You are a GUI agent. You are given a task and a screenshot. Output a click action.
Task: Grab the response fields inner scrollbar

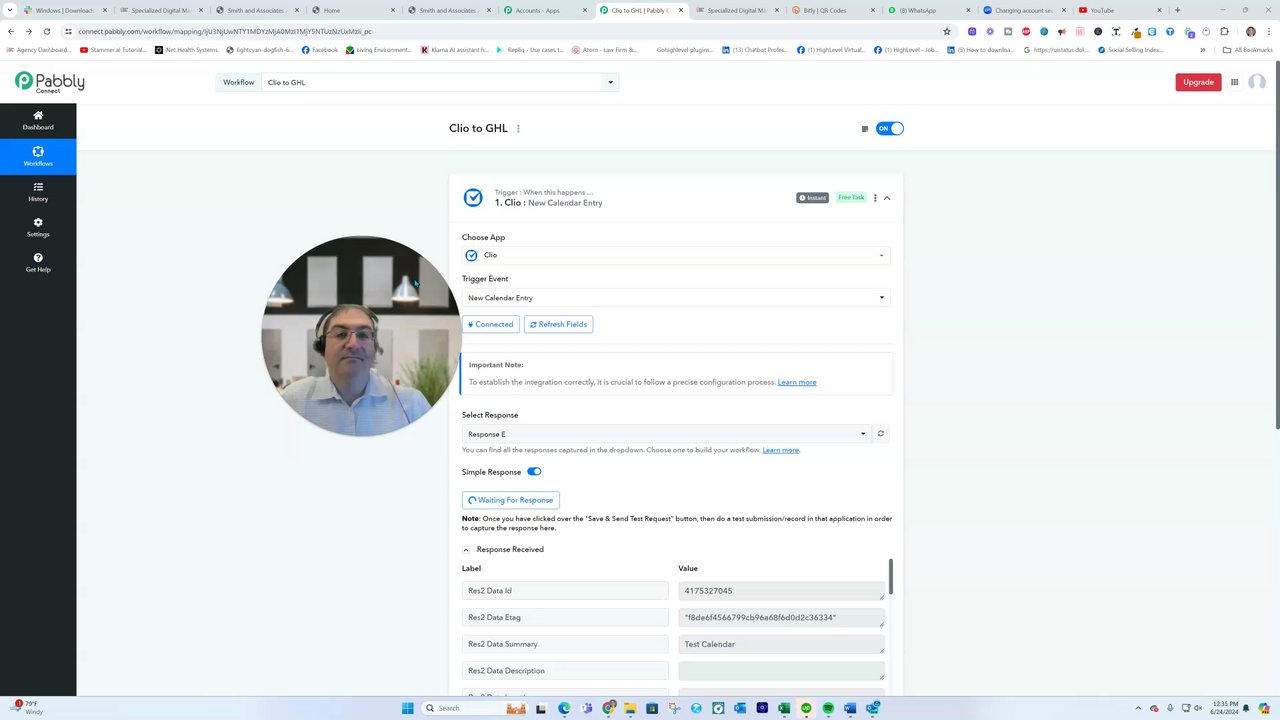tap(890, 576)
